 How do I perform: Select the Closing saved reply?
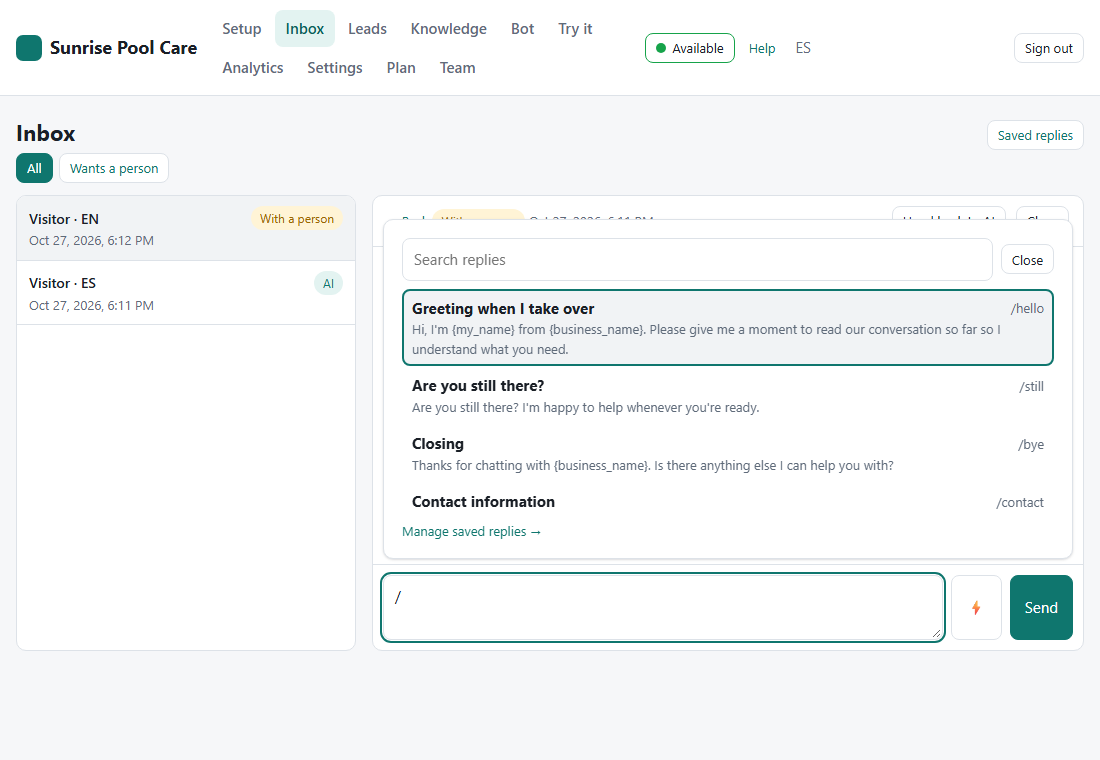pyautogui.click(x=727, y=454)
